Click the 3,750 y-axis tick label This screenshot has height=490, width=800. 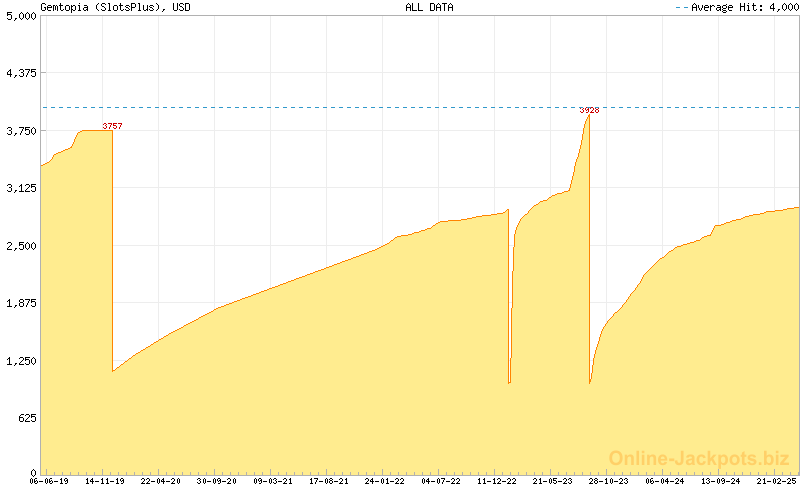click(20, 131)
